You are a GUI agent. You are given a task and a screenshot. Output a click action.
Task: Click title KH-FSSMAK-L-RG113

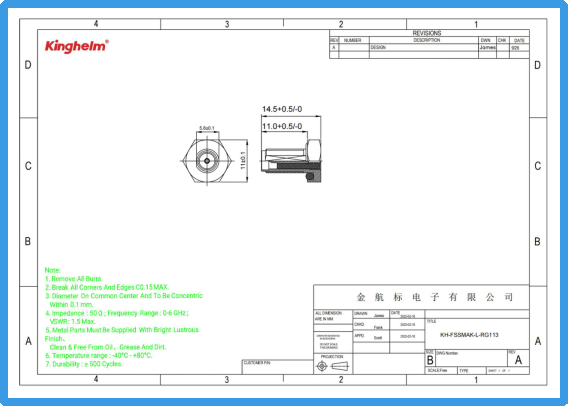coord(469,335)
